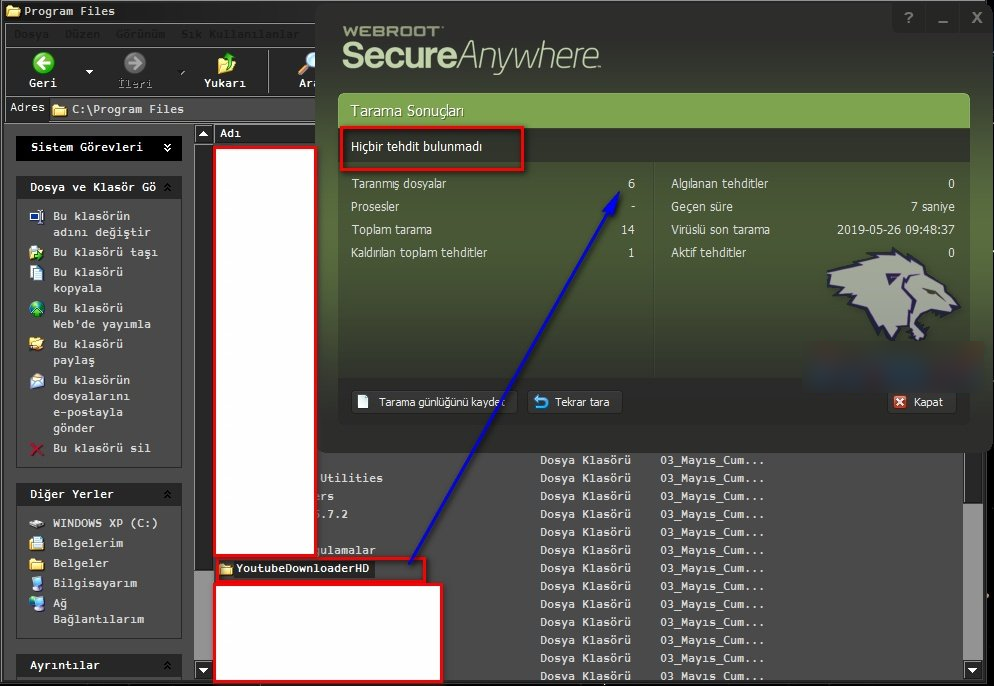The width and height of the screenshot is (994, 686).
Task: Open the Geri history dropdown arrow
Action: tap(89, 72)
